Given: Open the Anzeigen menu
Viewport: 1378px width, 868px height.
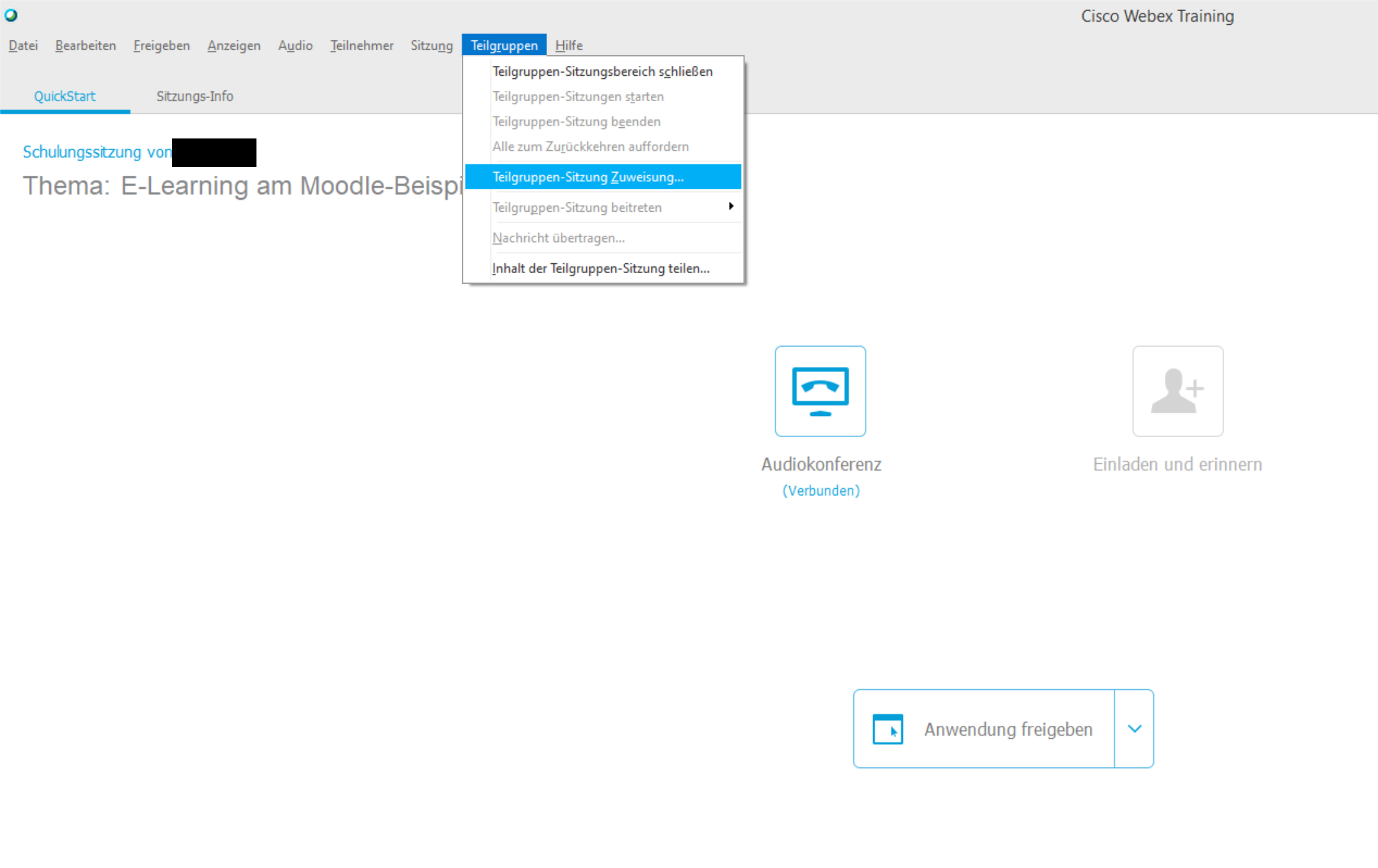Looking at the screenshot, I should (x=233, y=45).
